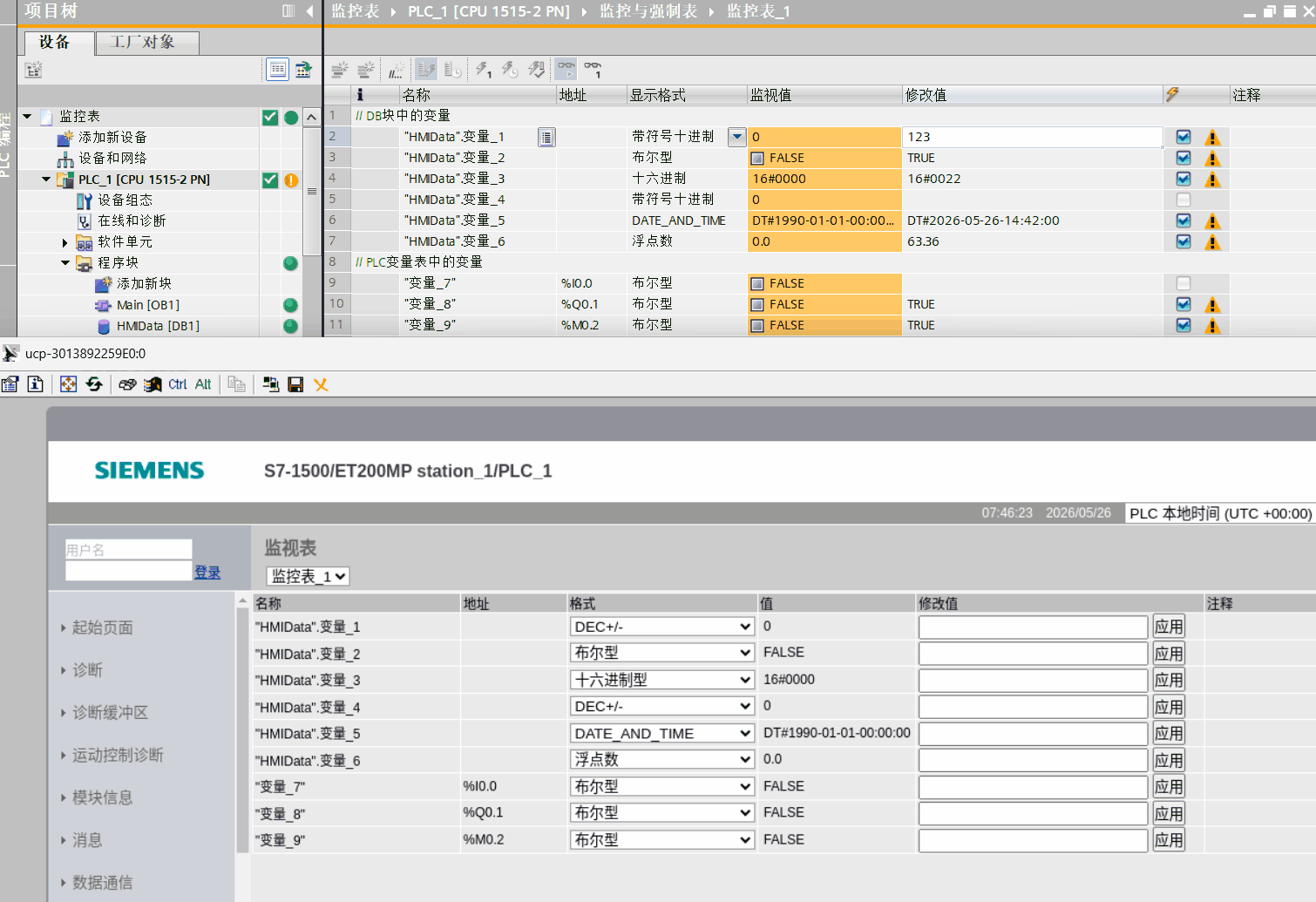
Task: Click the enable peripheral outputs icon
Action: pos(537,70)
